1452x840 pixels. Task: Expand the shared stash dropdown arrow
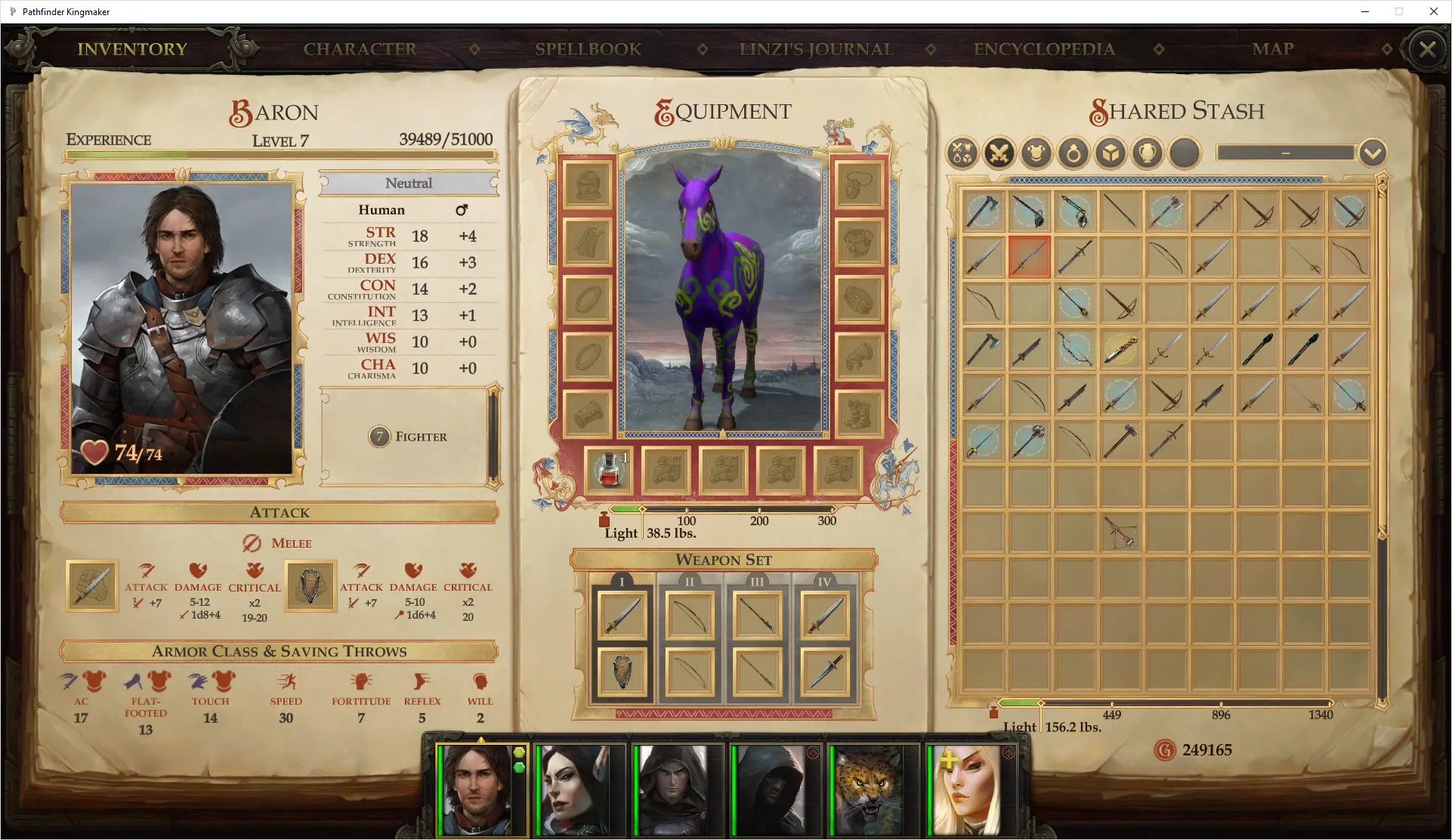(1374, 152)
